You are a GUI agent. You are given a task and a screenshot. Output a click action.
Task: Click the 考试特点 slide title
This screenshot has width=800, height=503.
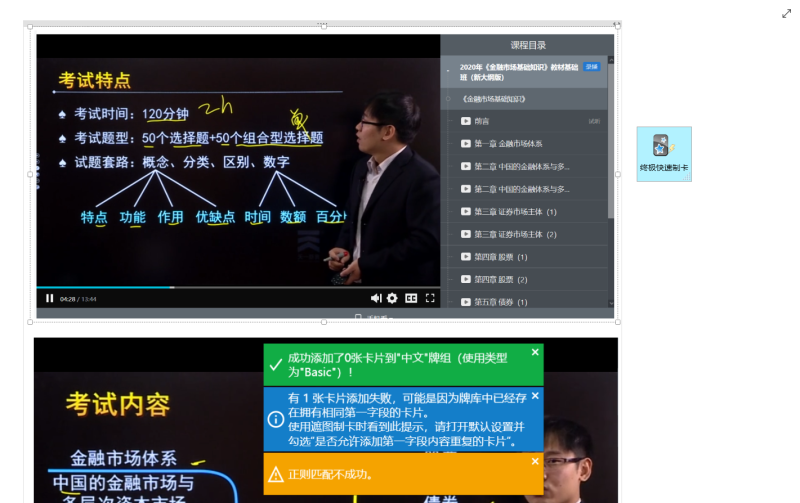coord(94,80)
